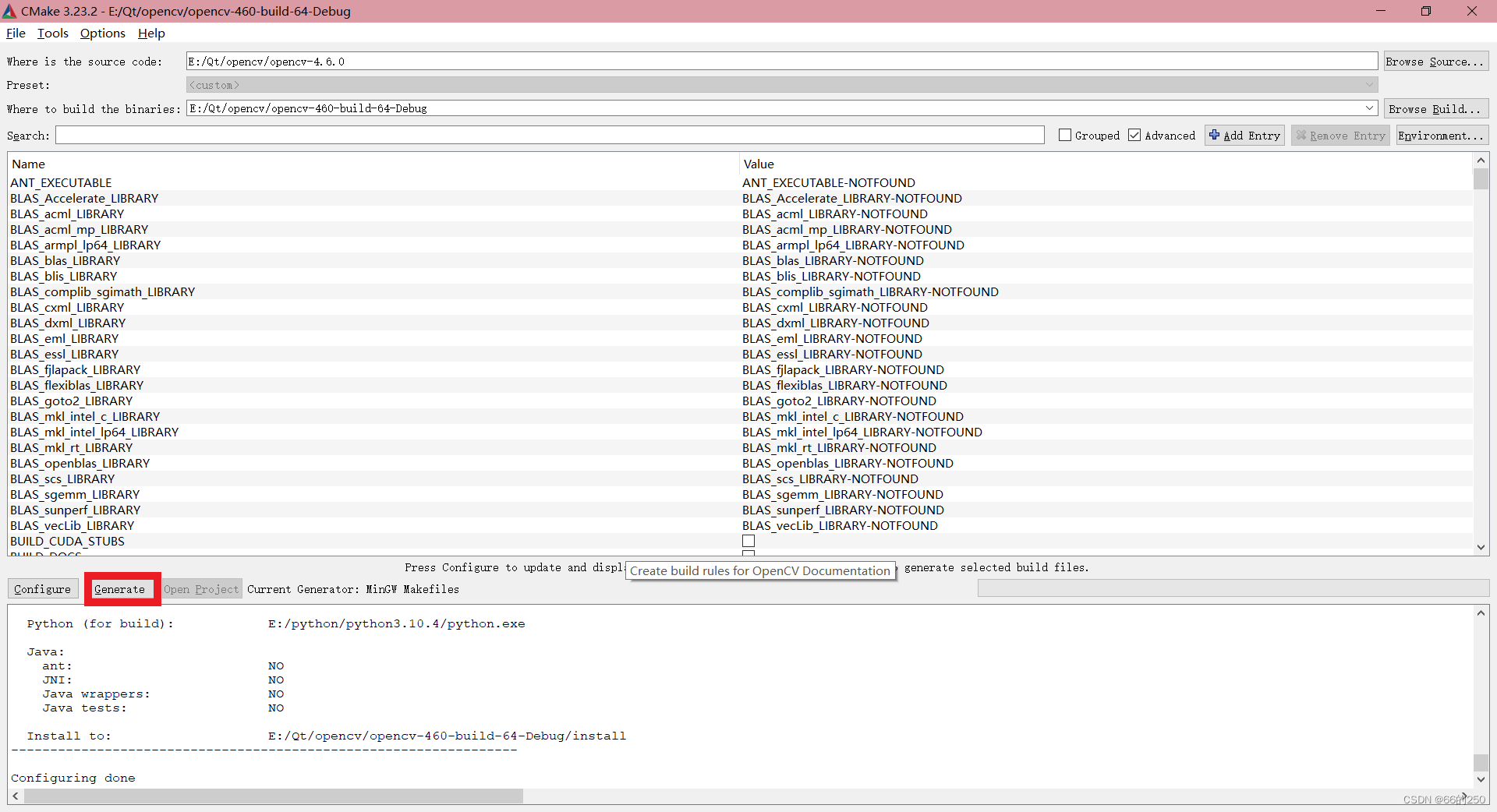The image size is (1497, 812).
Task: Click the ANT_EXECUTABLE-NOTFOUND value
Action: (829, 182)
